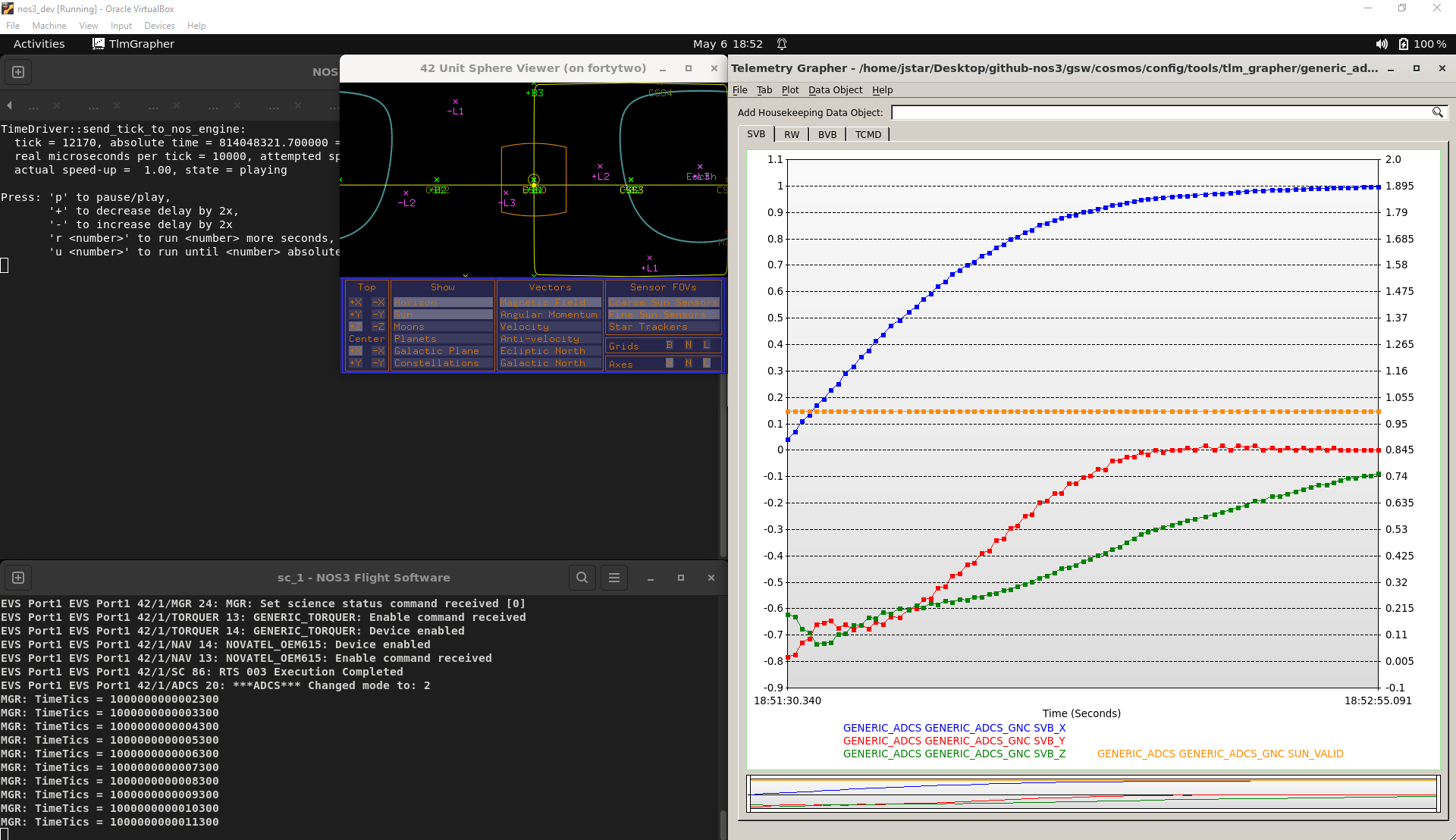Open the Plot menu in Telemetry Grapher
Screen dimensions: 1456x840
[x=789, y=89]
